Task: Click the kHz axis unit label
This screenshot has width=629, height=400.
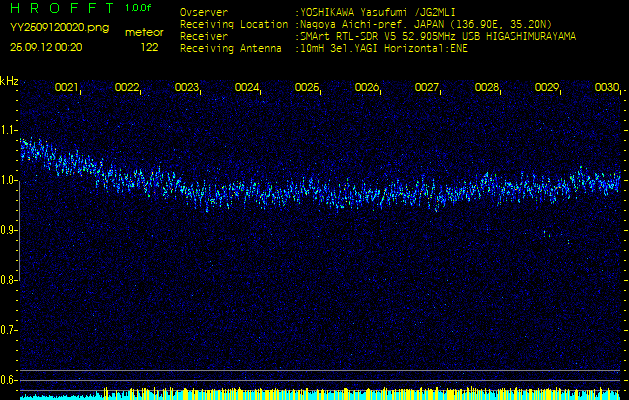Action: tap(9, 80)
